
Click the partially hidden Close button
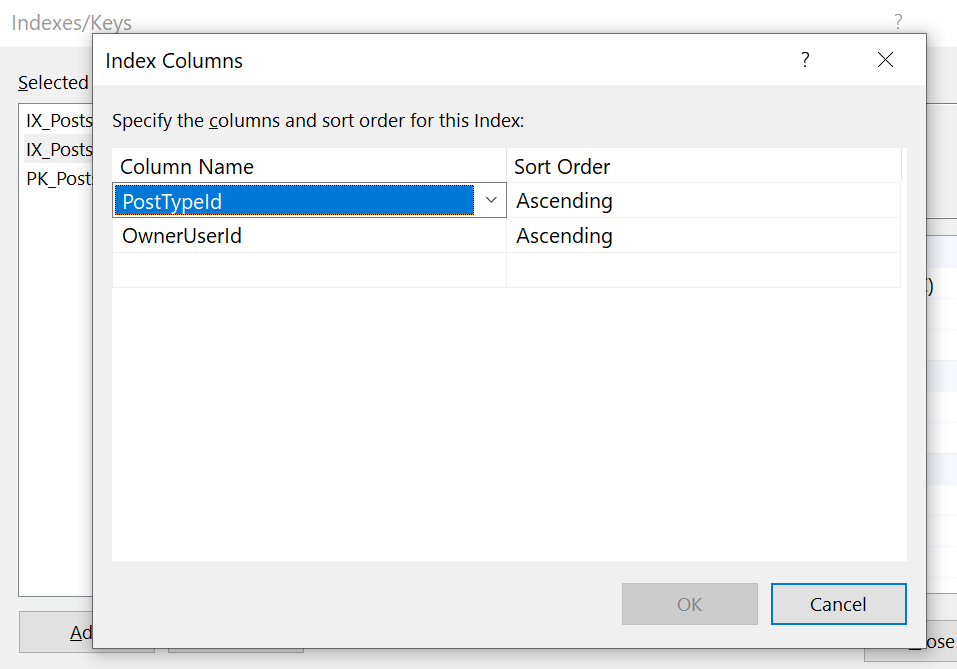click(940, 642)
